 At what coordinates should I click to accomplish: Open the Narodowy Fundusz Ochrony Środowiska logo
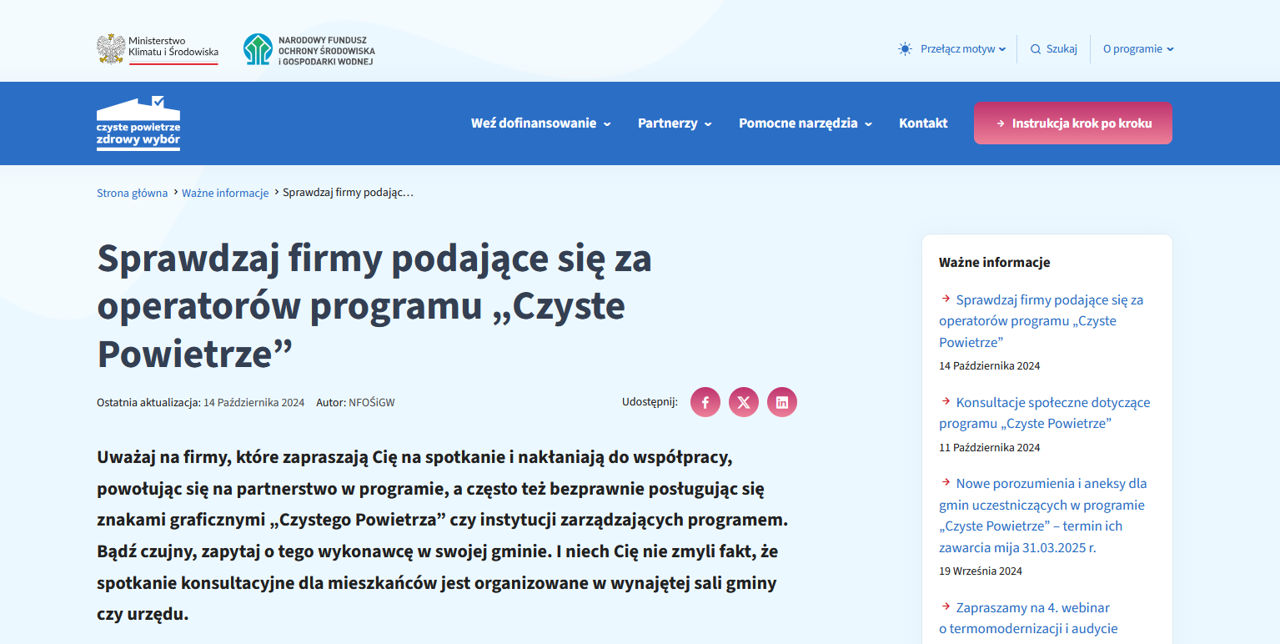[309, 49]
